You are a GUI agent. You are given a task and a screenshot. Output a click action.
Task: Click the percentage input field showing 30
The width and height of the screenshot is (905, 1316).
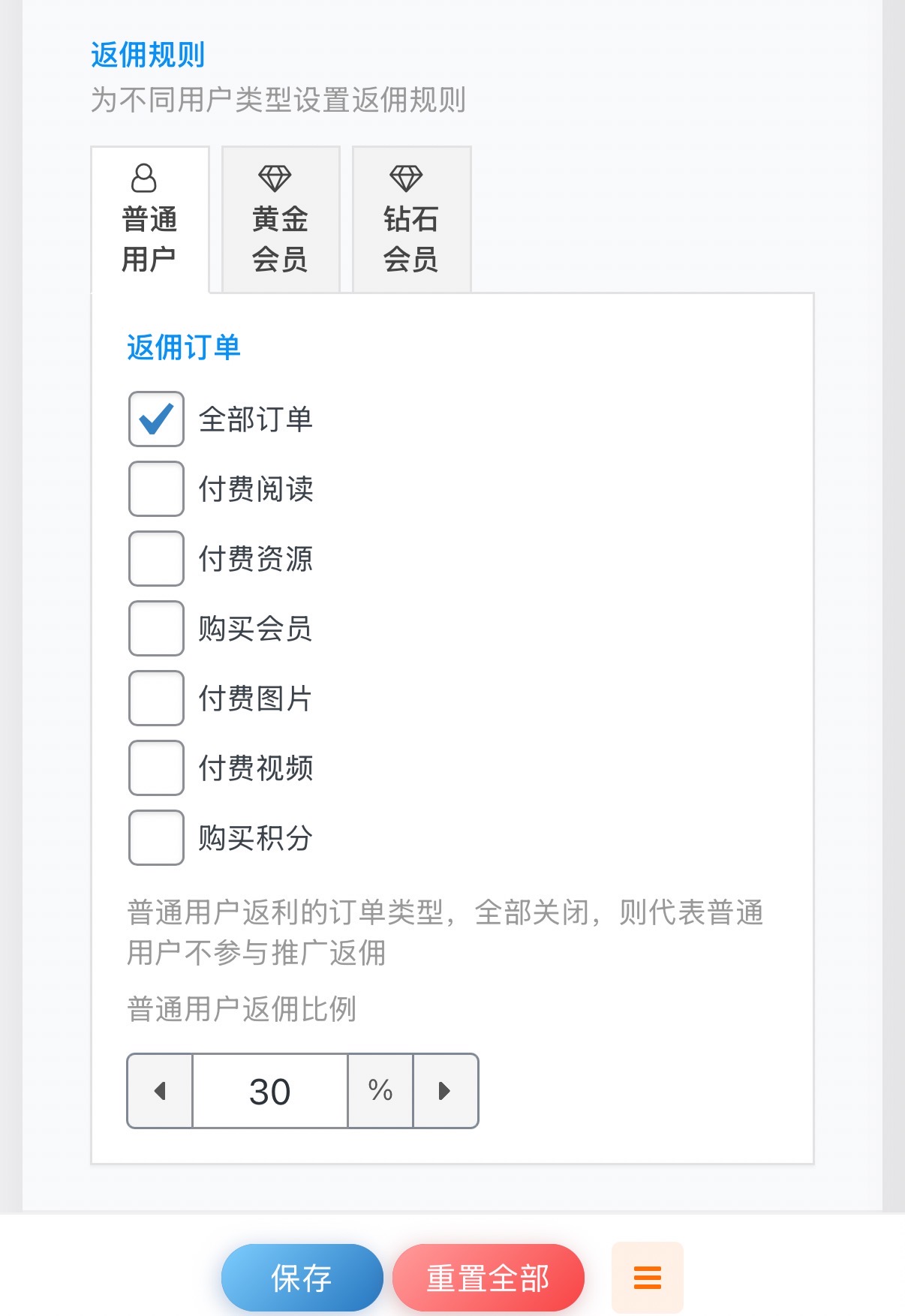point(270,1092)
